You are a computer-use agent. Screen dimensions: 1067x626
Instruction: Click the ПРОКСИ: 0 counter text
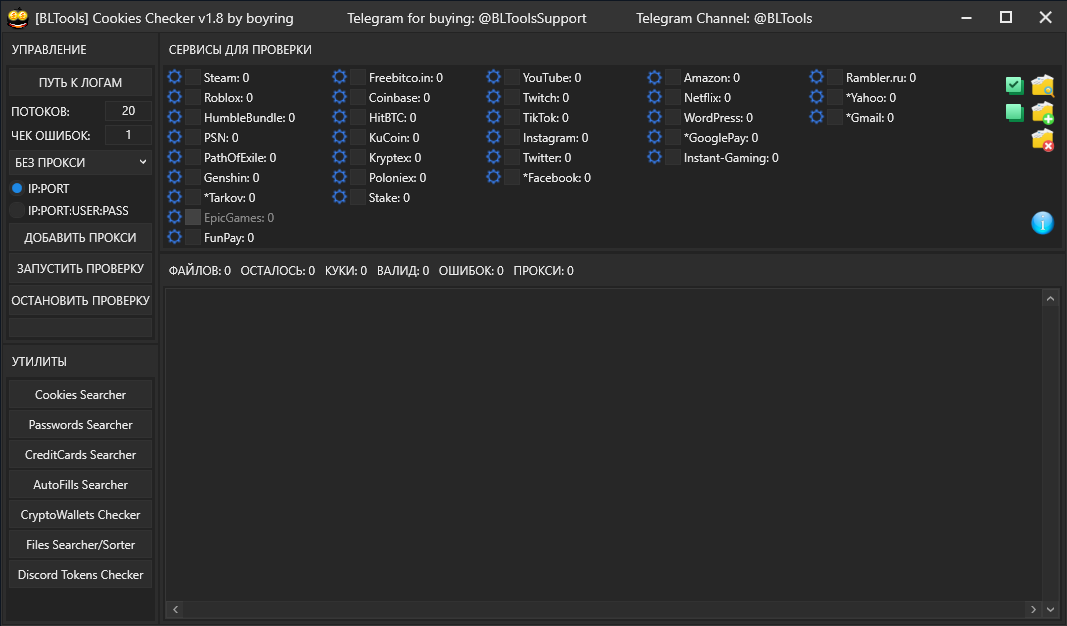pos(543,271)
